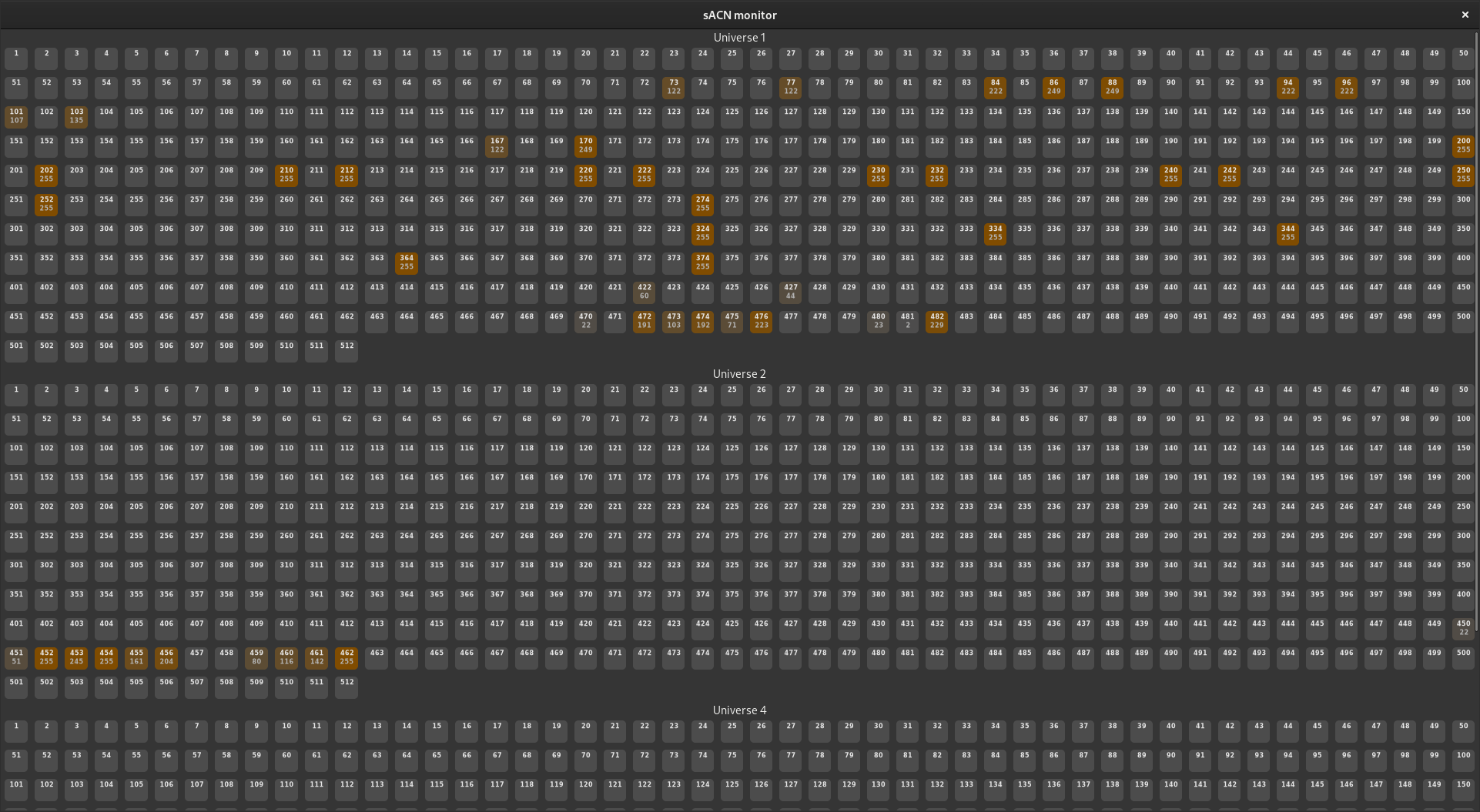The width and height of the screenshot is (1480, 812).
Task: Click Universe 1 channel 240 at 255
Action: pos(1171,175)
